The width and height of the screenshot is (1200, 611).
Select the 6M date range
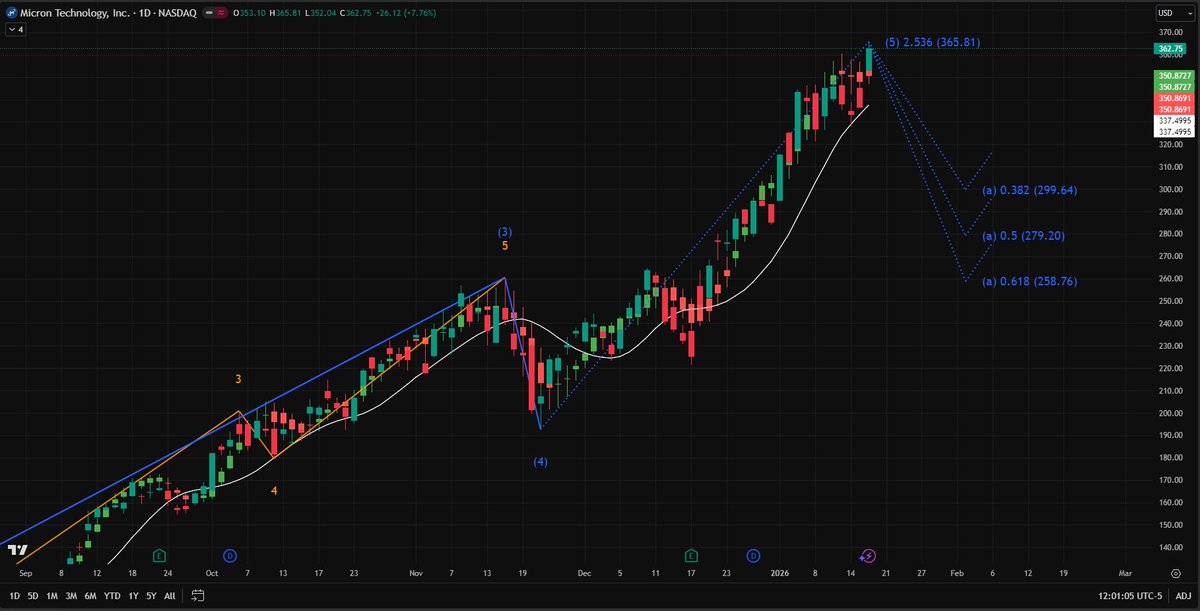91,595
